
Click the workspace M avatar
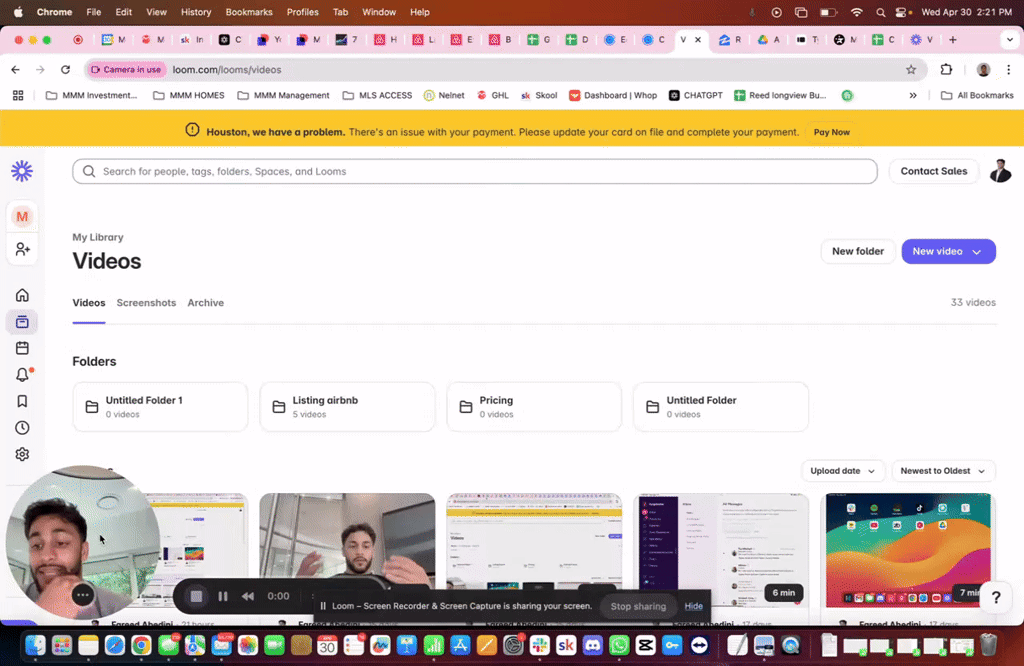[22, 216]
